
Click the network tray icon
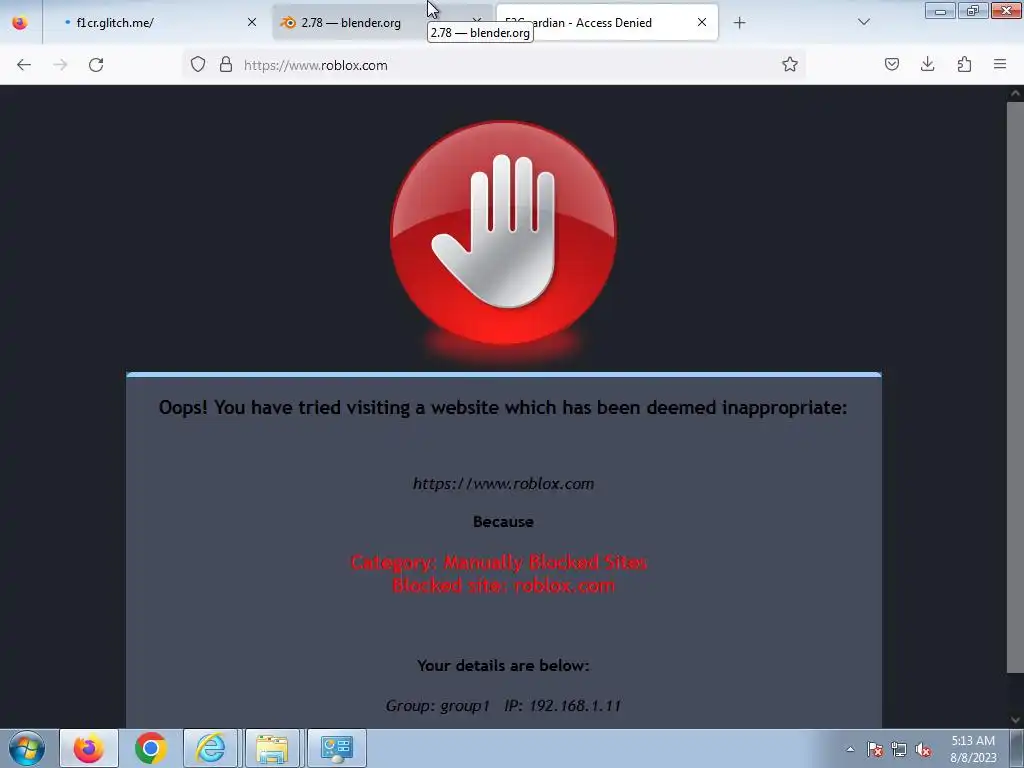(899, 749)
